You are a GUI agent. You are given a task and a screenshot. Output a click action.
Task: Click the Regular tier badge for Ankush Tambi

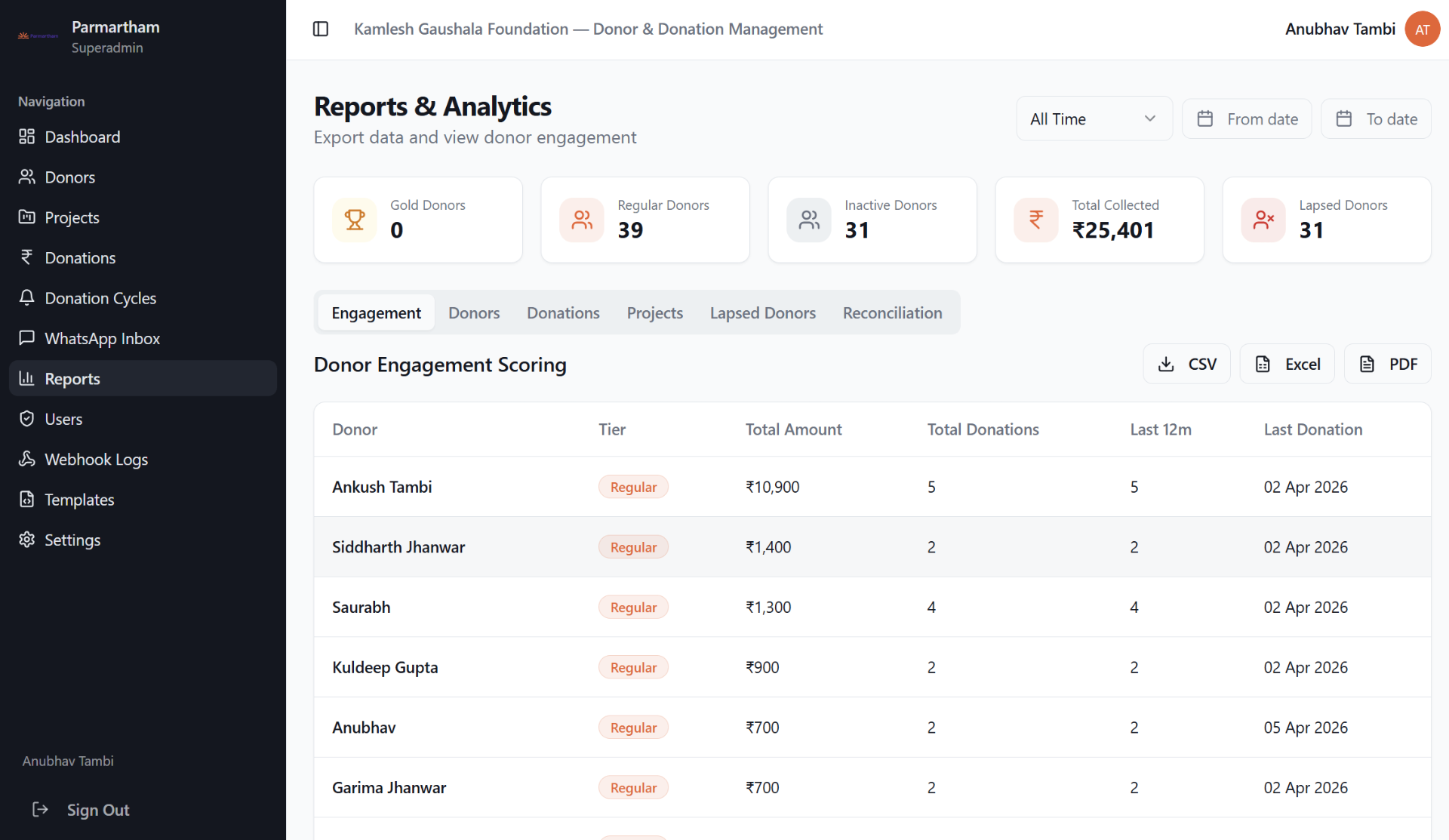point(633,487)
